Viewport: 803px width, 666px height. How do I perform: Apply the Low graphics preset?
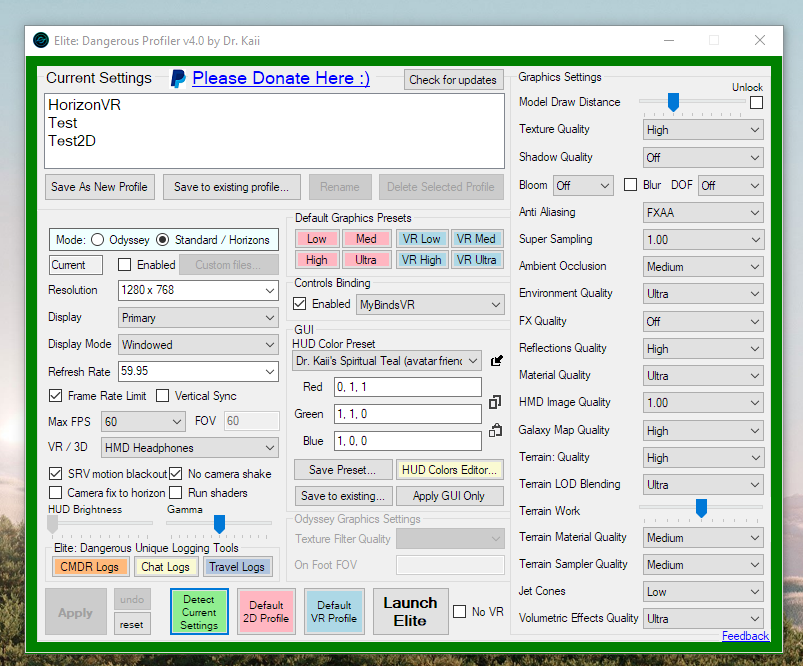[316, 239]
